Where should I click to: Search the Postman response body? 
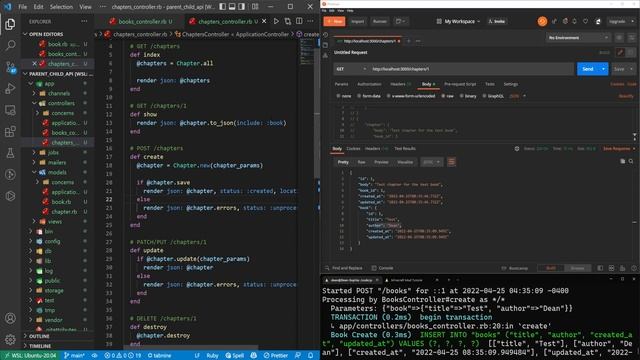(631, 162)
